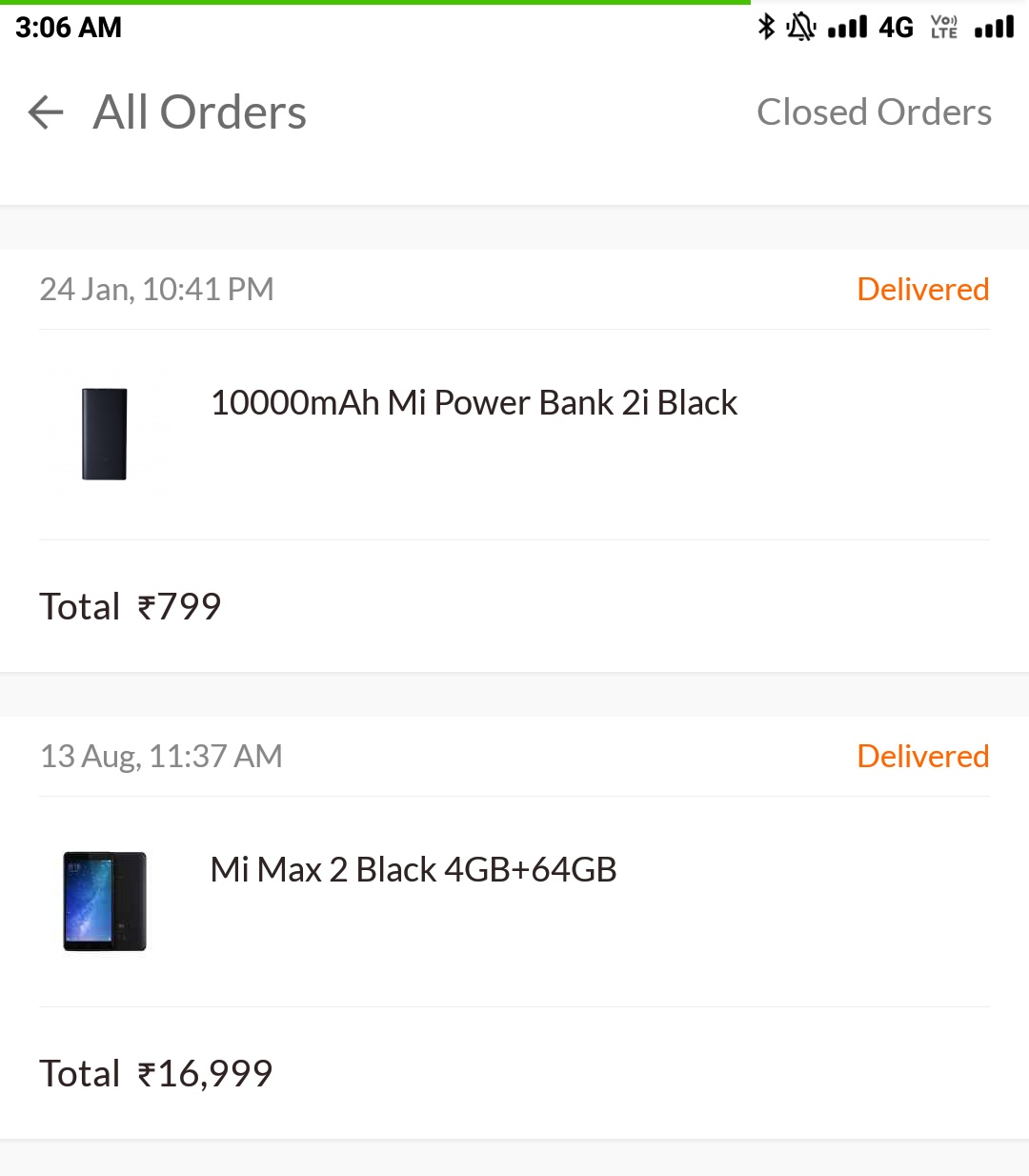Select Mi Max 2 Black 4GB+64GB order
Screen dimensions: 1029x1176
tap(414, 870)
